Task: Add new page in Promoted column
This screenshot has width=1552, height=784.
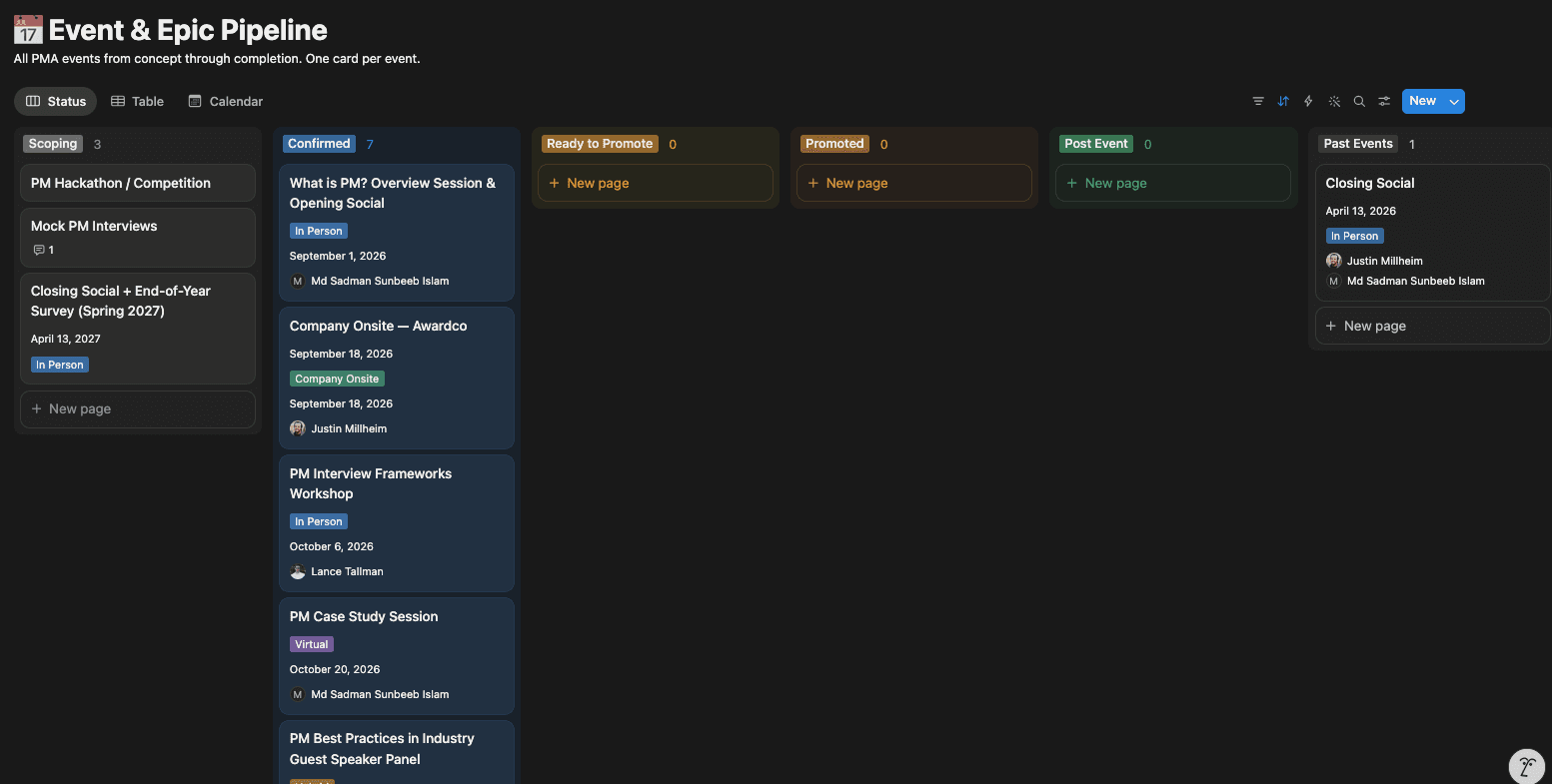Action: [914, 183]
